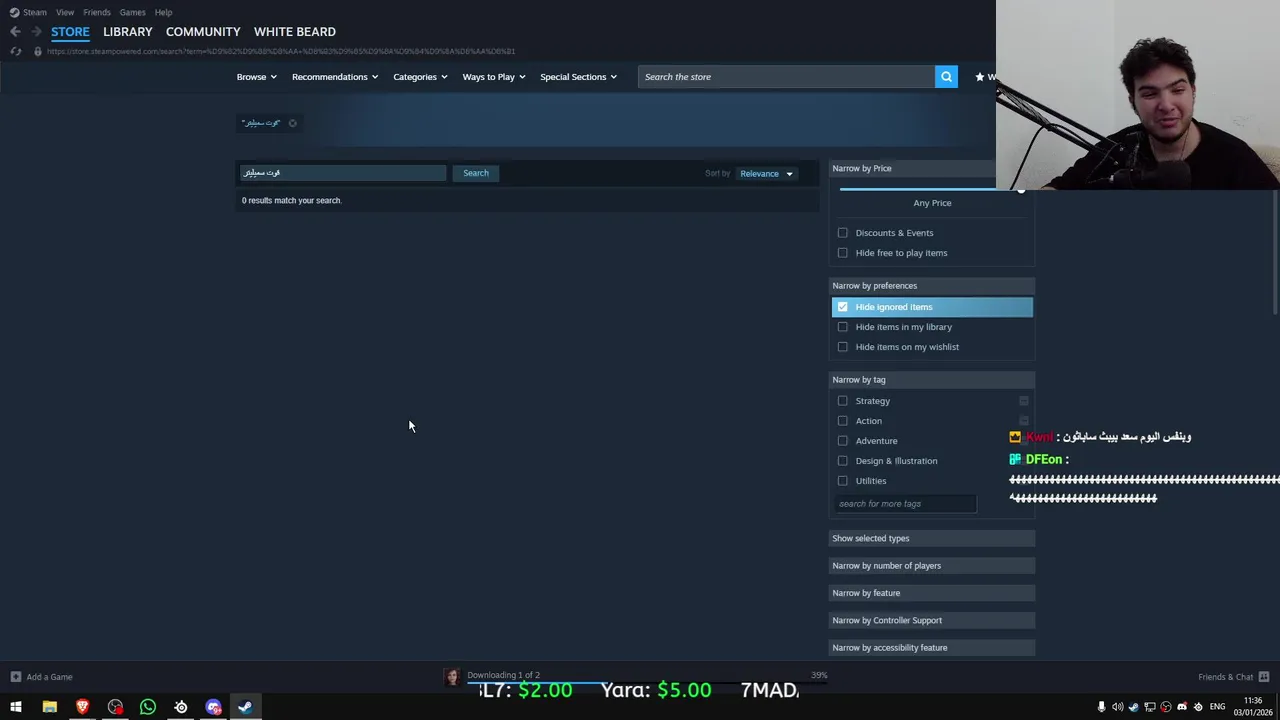Select the STORE tab
The image size is (1280, 720).
pyautogui.click(x=70, y=32)
